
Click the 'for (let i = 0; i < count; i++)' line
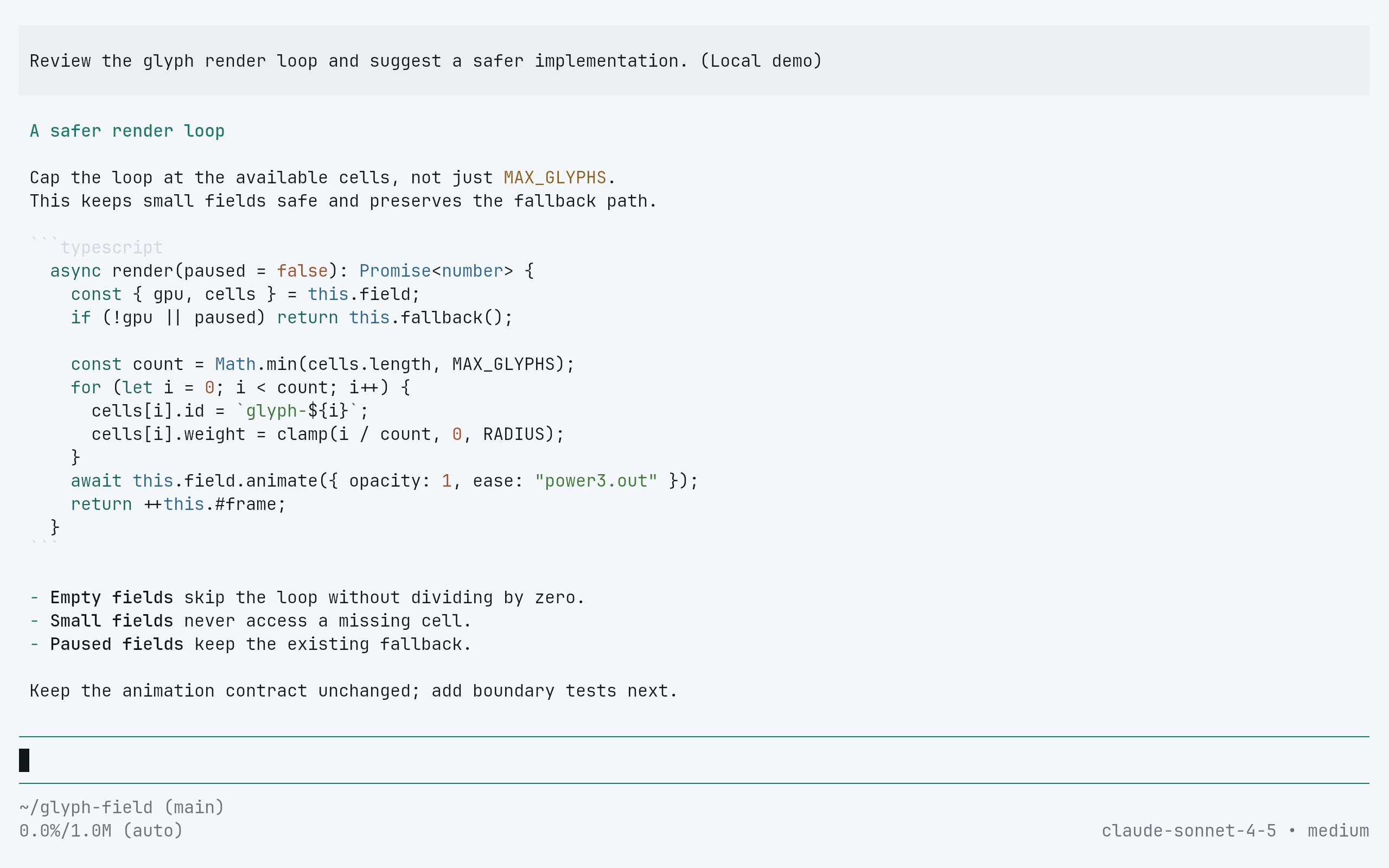click(x=240, y=387)
